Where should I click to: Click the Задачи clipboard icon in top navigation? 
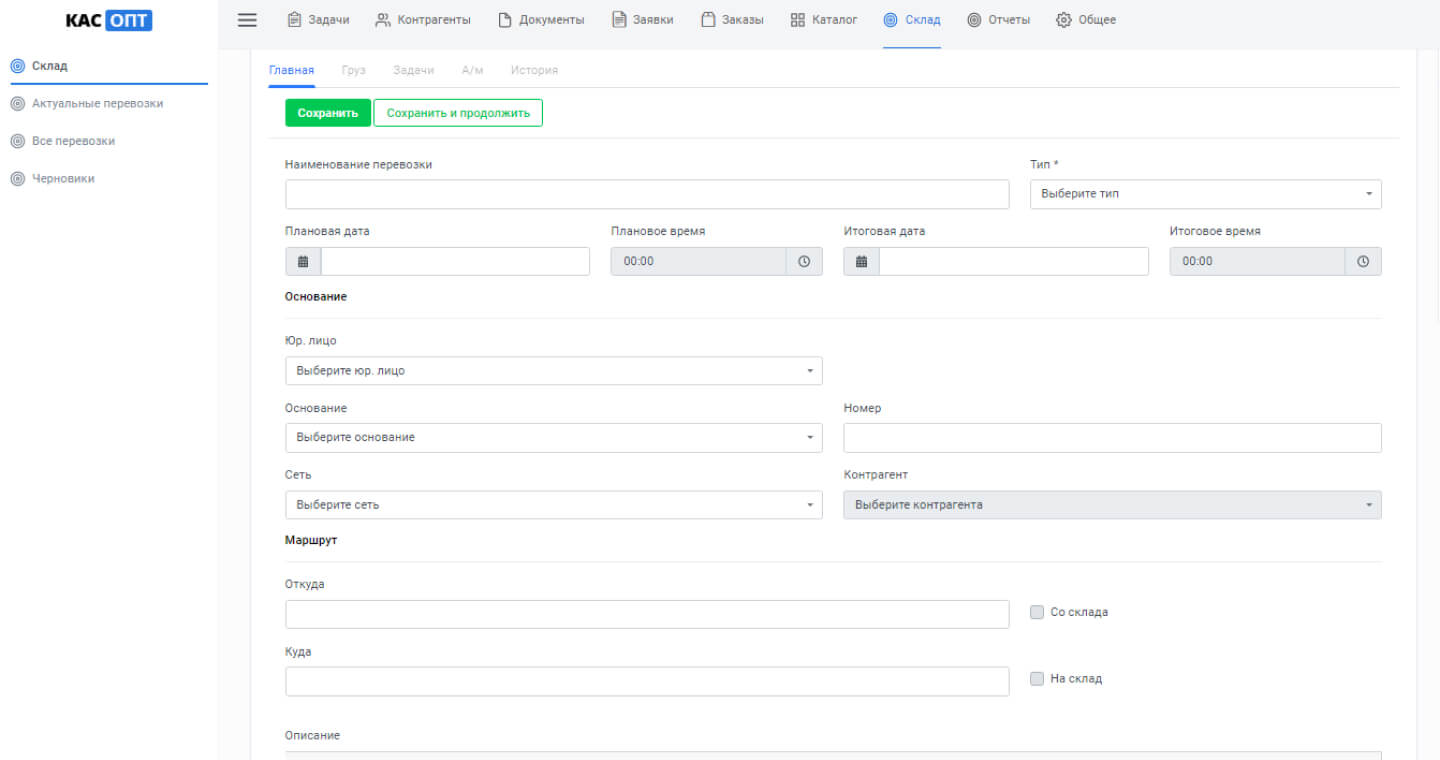[294, 20]
